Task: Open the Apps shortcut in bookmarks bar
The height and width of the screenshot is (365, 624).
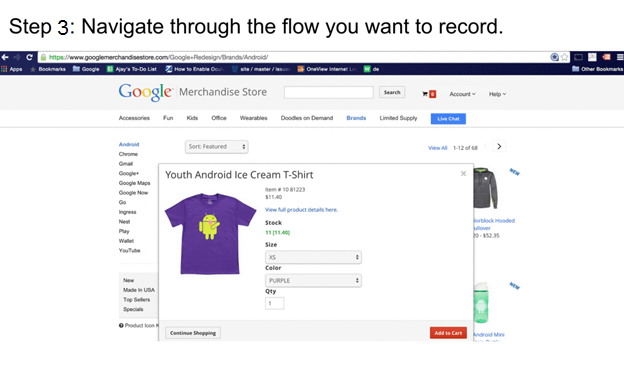Action: [x=12, y=69]
